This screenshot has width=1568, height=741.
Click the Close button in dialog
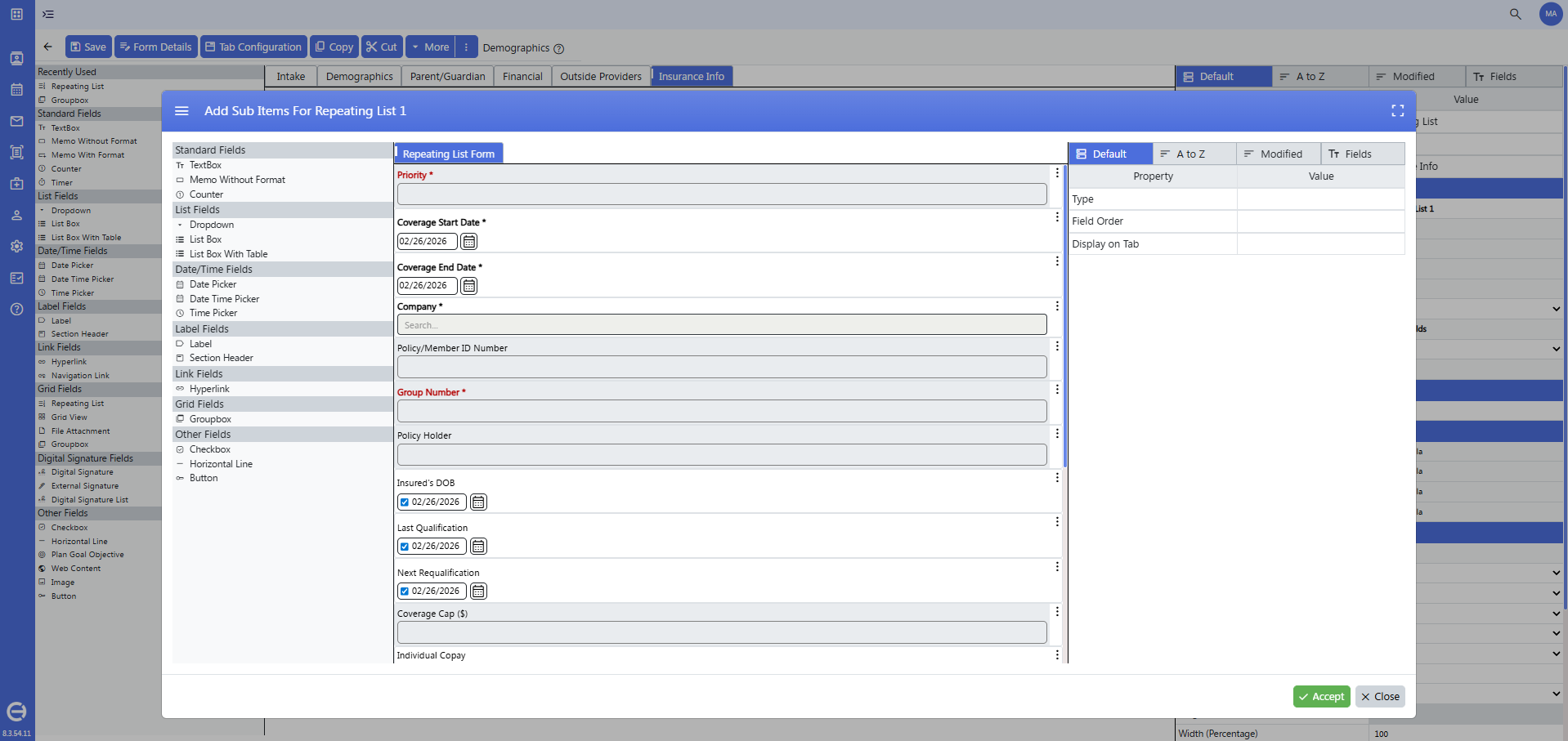click(1380, 696)
